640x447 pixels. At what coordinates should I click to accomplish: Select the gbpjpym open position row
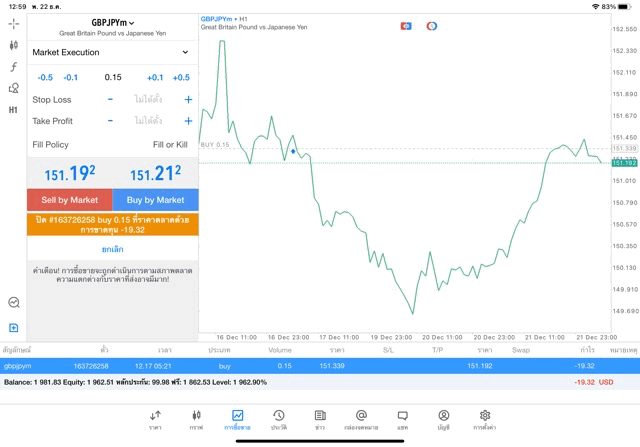pyautogui.click(x=320, y=366)
